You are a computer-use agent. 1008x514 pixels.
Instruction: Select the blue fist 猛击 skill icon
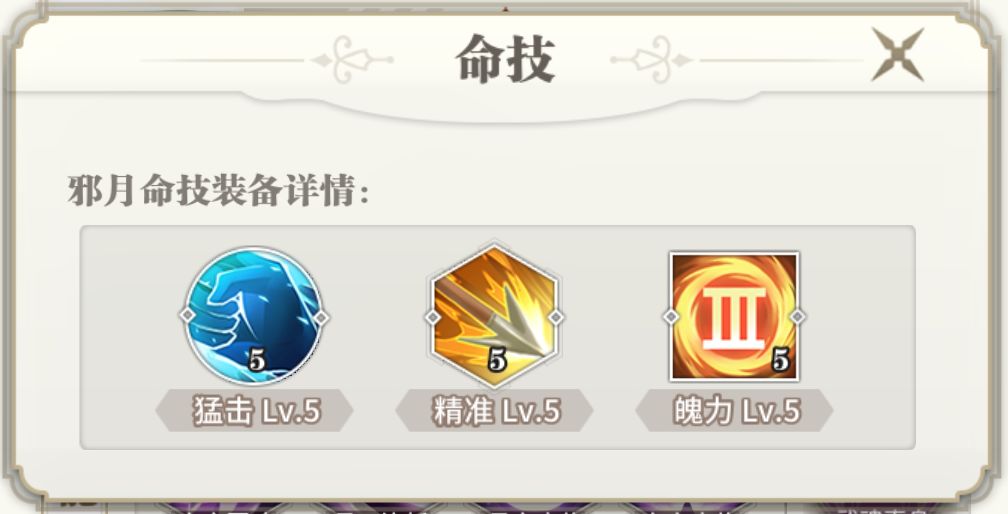(x=254, y=315)
